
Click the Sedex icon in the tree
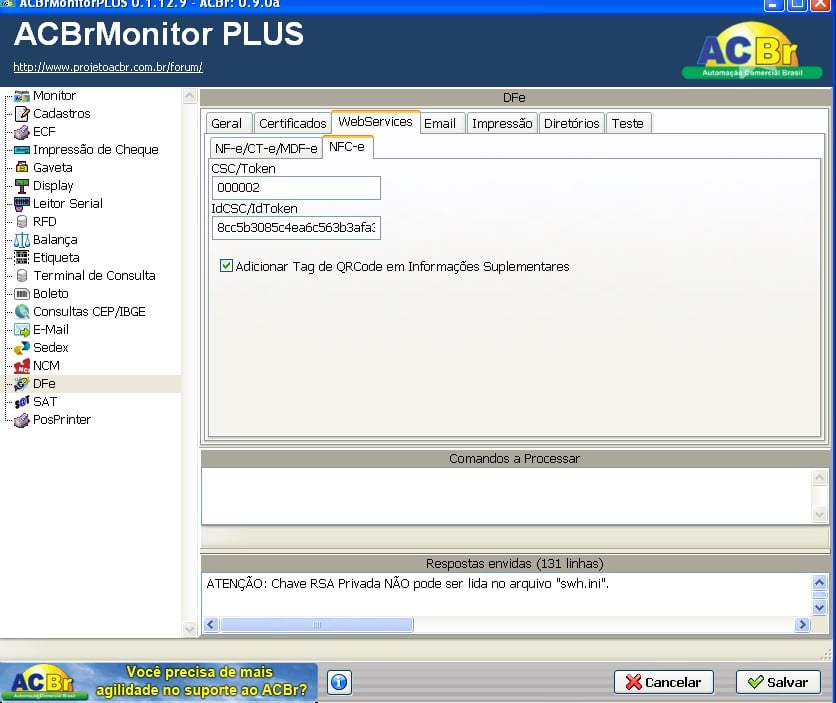tap(22, 348)
